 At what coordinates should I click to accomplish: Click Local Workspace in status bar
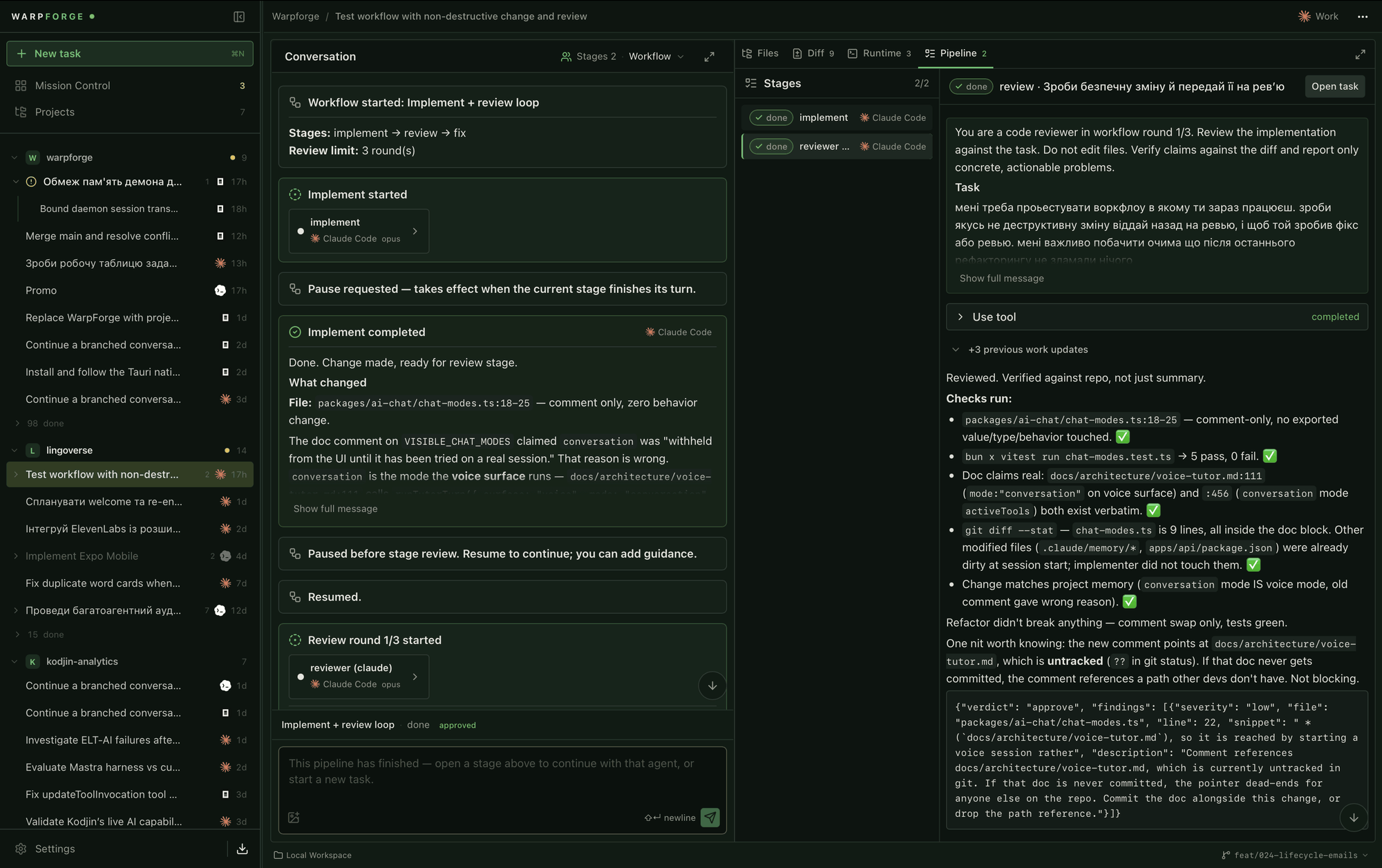312,856
